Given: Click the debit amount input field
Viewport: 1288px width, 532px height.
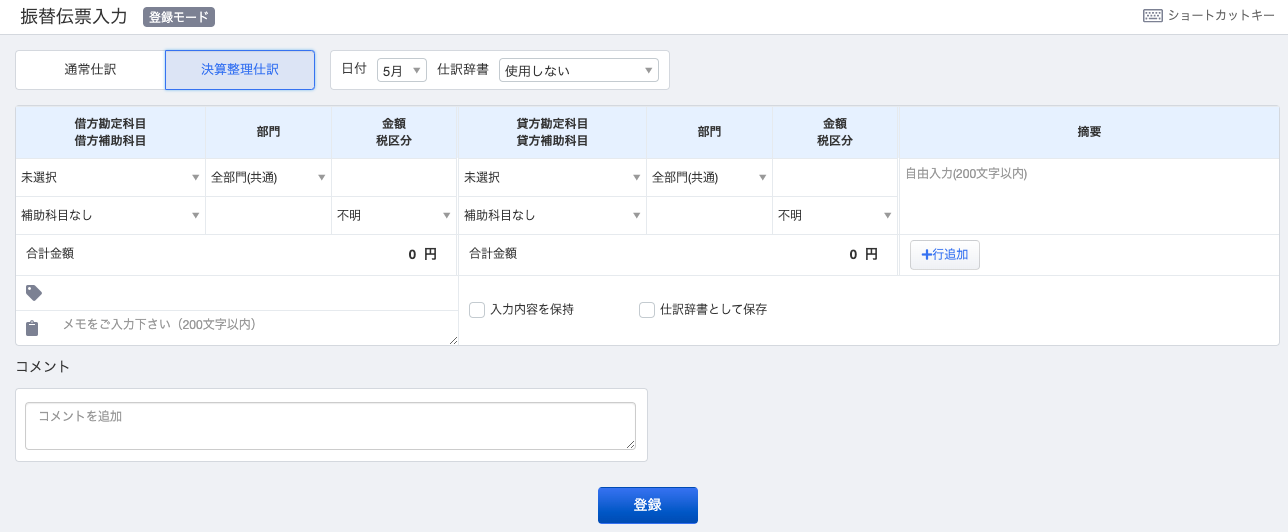Looking at the screenshot, I should (394, 177).
